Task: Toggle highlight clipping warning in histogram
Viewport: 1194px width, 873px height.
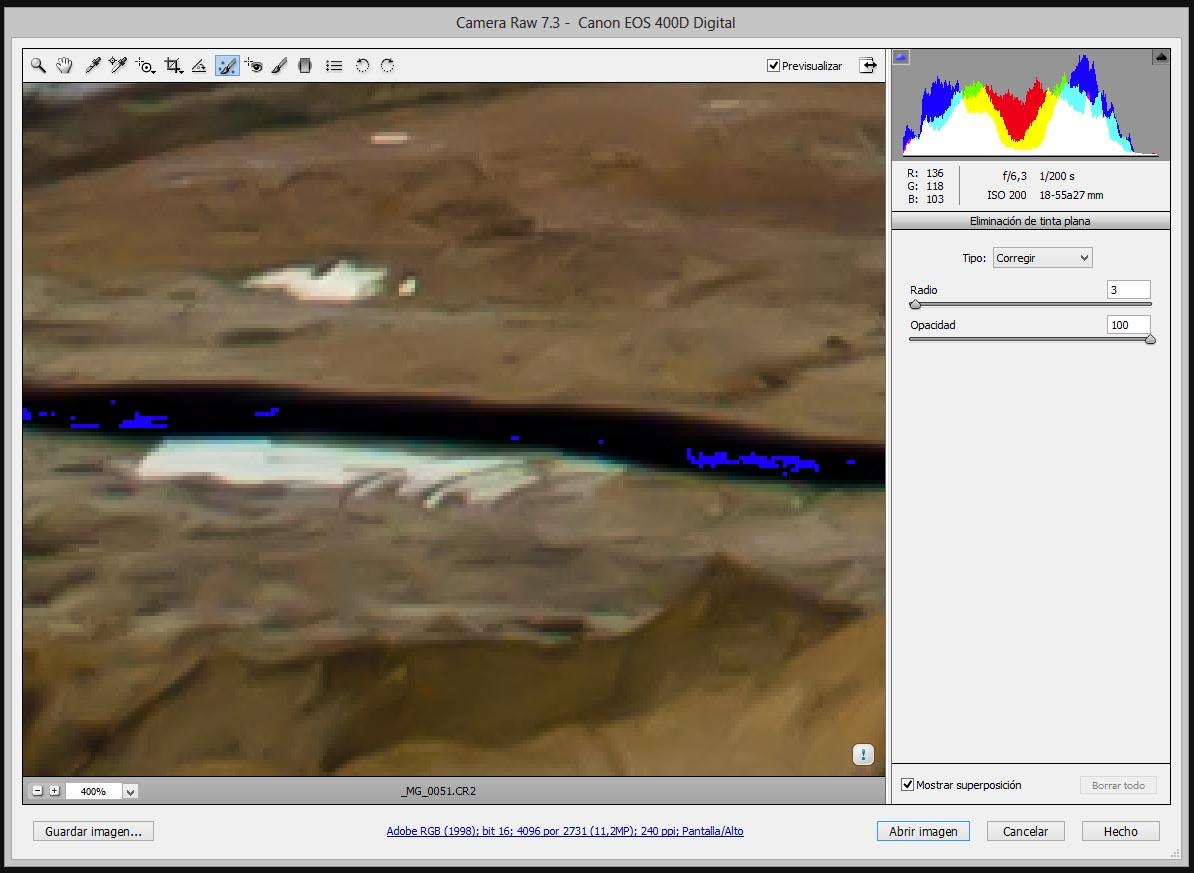Action: (x=1160, y=57)
